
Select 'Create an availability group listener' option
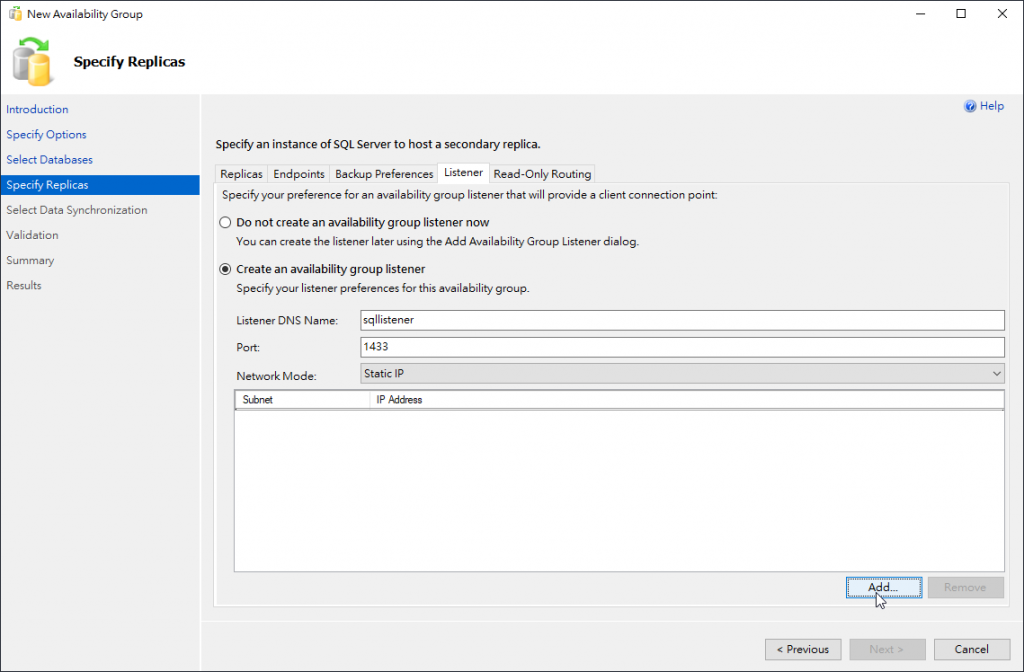pyautogui.click(x=225, y=269)
